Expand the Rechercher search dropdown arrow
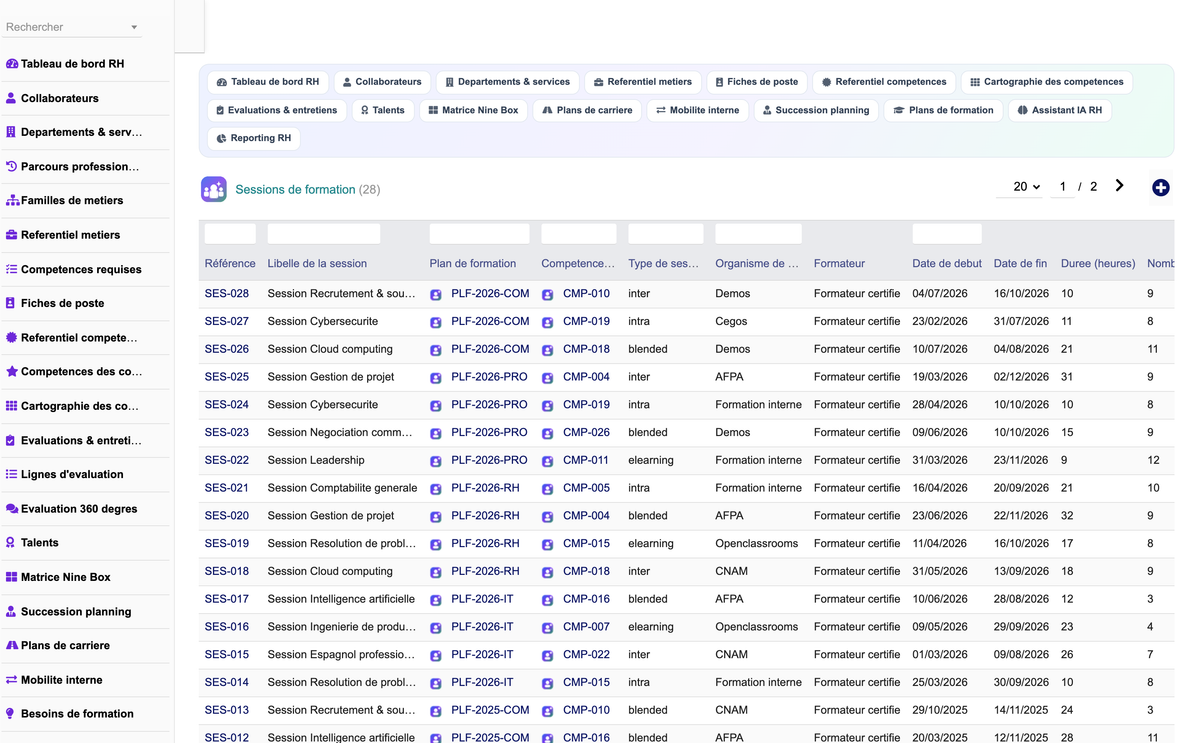The width and height of the screenshot is (1200, 743). click(x=134, y=27)
